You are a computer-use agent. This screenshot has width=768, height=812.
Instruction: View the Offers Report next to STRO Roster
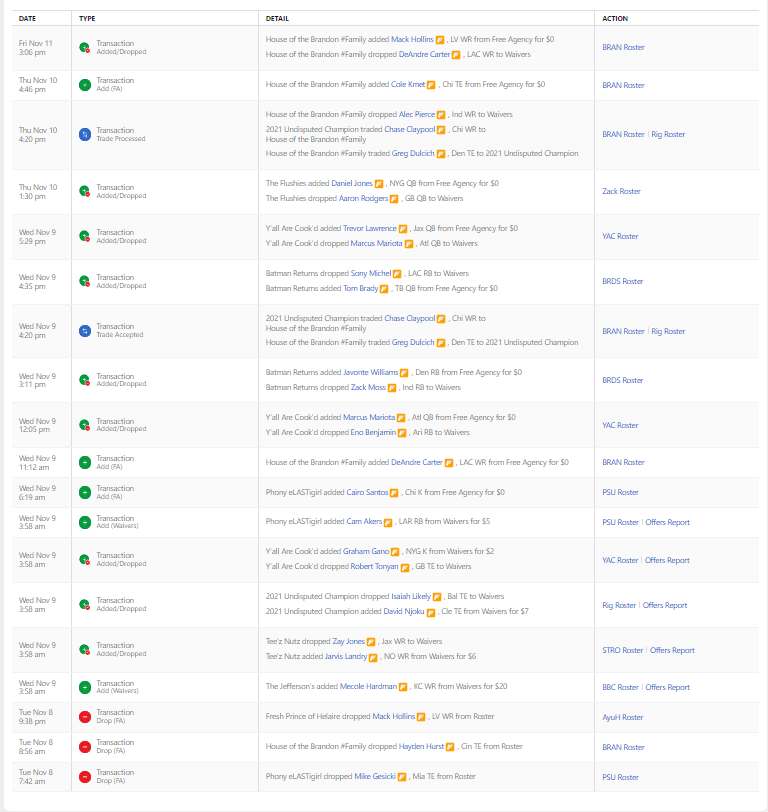[x=672, y=650]
